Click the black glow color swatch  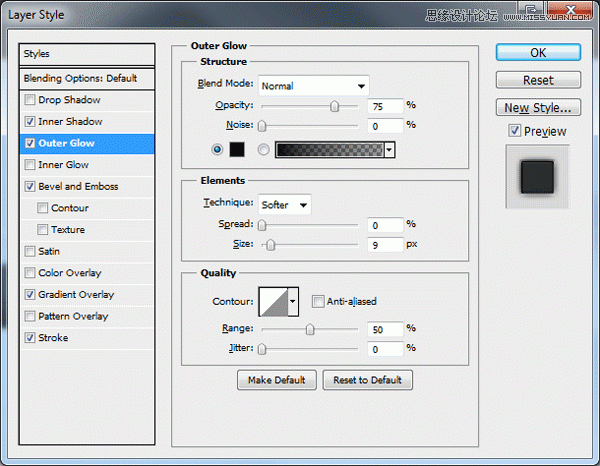[x=237, y=150]
